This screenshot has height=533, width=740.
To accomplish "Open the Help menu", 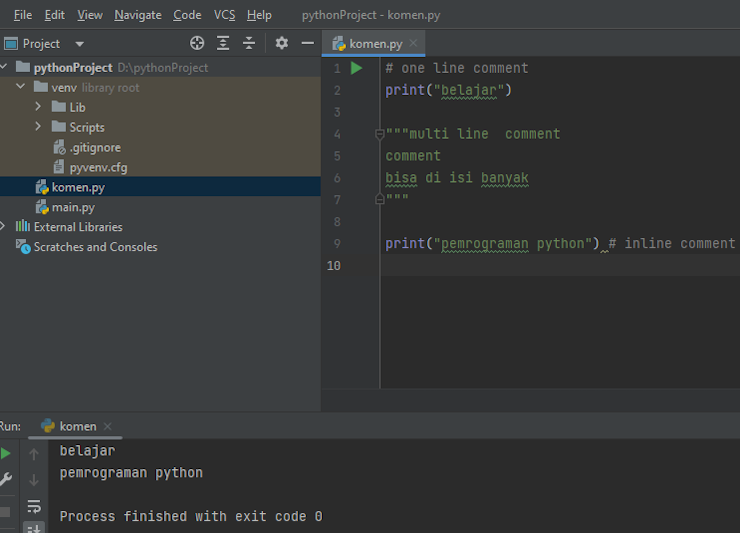I will (259, 15).
